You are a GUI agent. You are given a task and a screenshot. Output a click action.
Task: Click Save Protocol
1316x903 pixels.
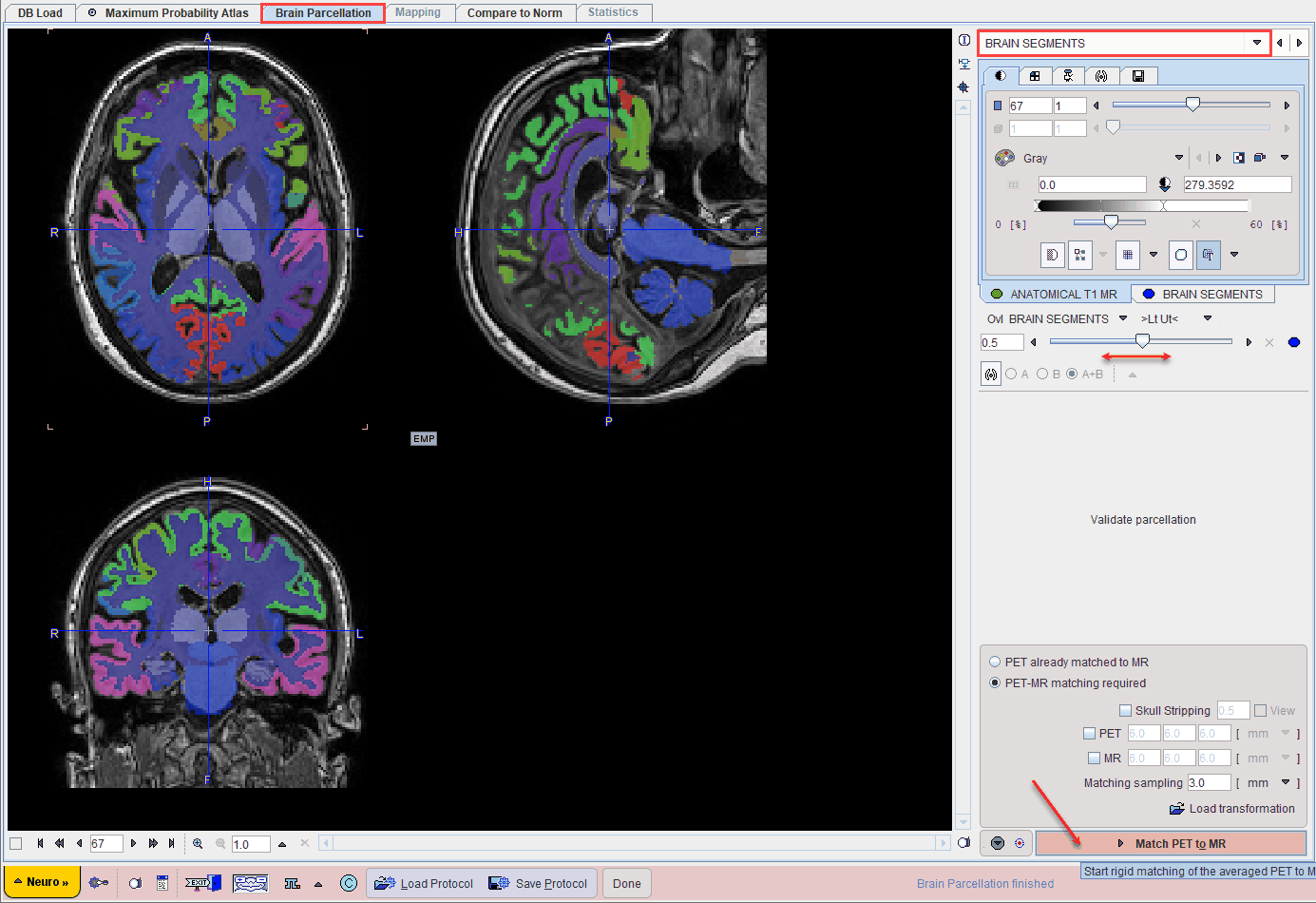538,883
